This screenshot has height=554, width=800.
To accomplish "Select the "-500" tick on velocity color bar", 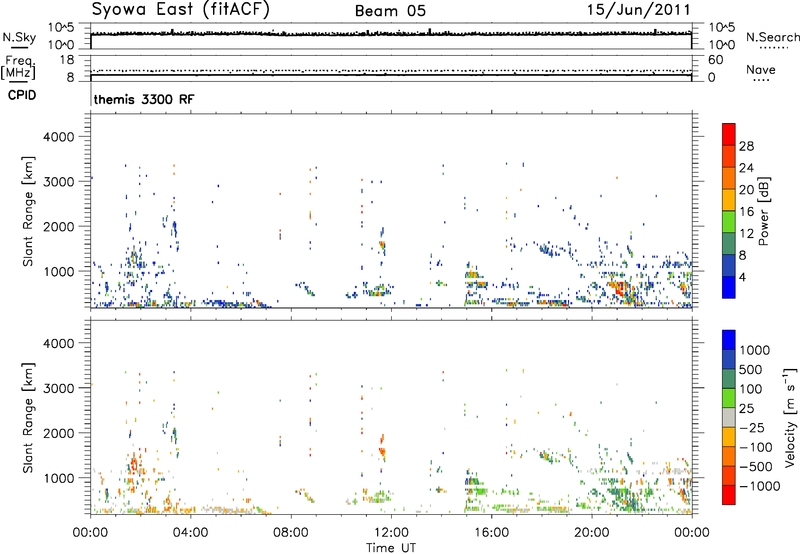I will (756, 467).
